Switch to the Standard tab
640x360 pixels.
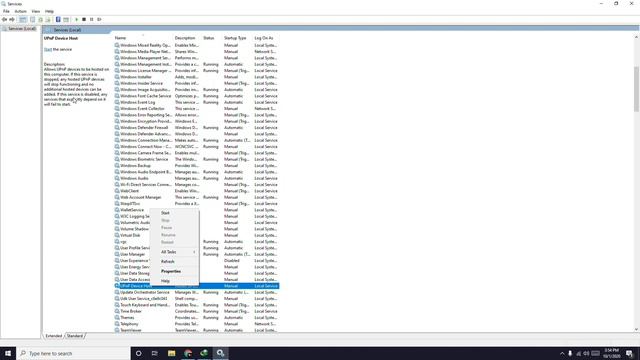click(x=75, y=336)
